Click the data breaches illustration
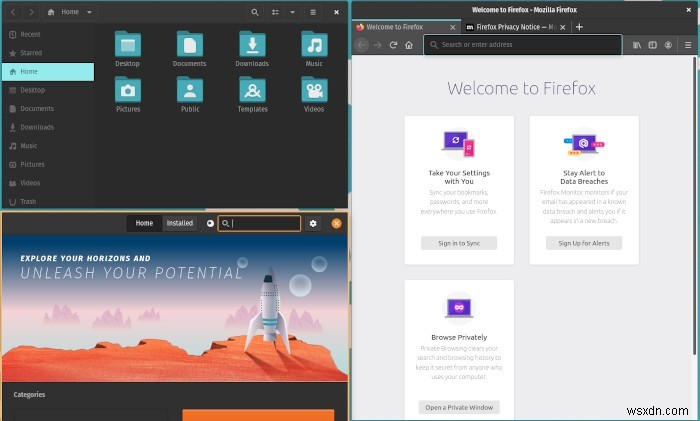This screenshot has height=421, width=700. 584,144
